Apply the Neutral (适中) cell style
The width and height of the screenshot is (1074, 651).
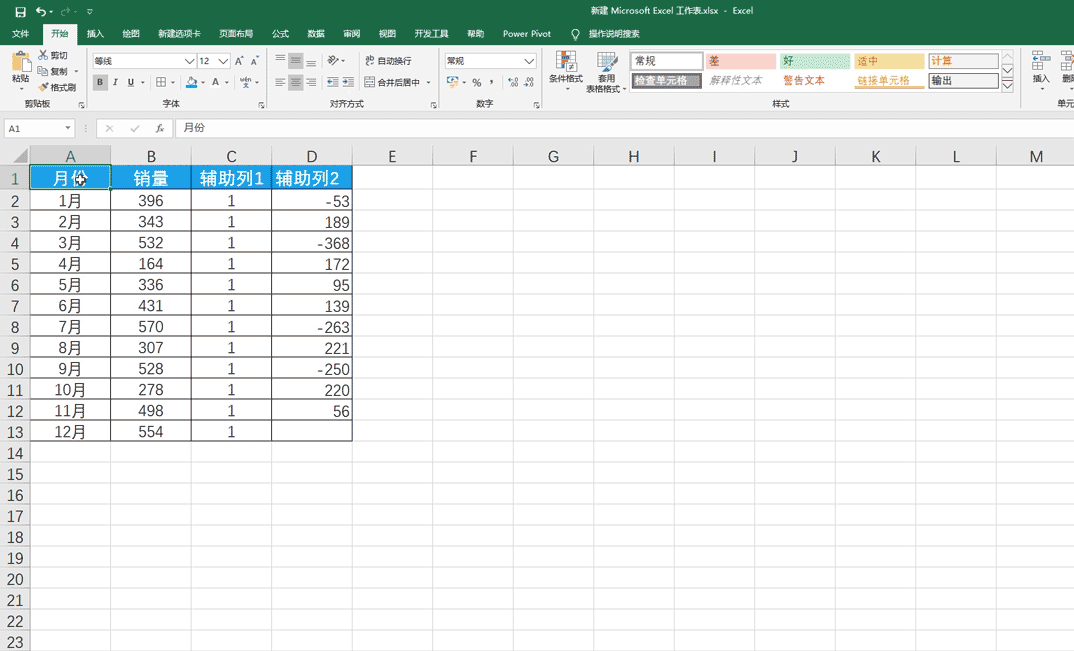point(889,61)
